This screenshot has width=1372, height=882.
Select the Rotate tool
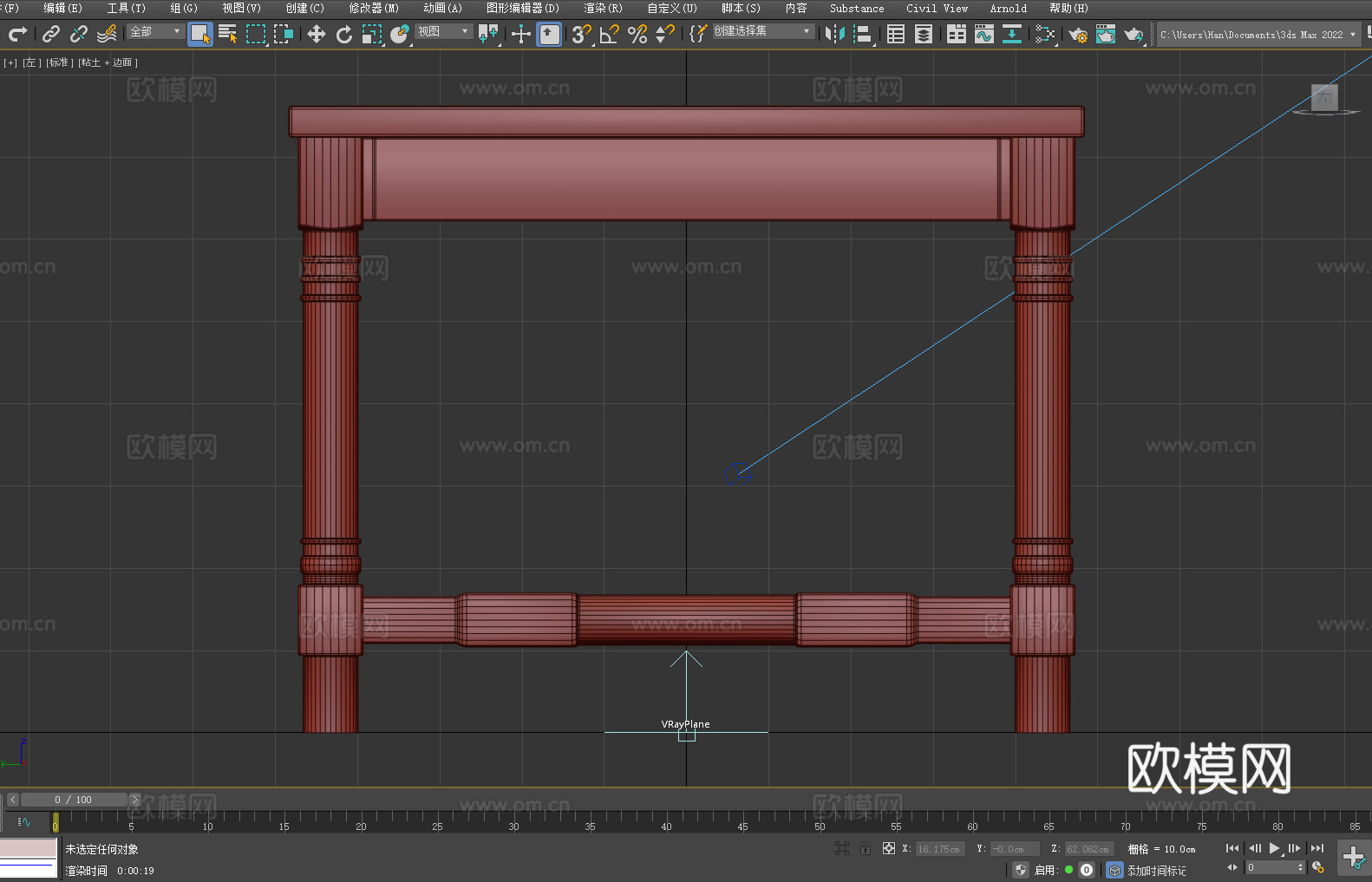344,34
